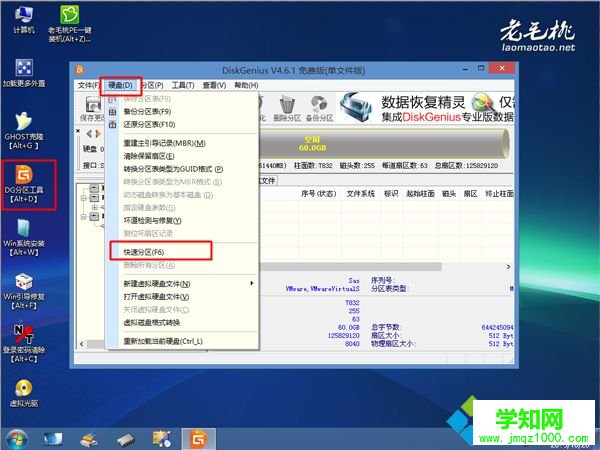600x450 pixels.
Task: Expand 新建虚拟硬盘文件(N) submenu arrow
Action: pos(251,283)
